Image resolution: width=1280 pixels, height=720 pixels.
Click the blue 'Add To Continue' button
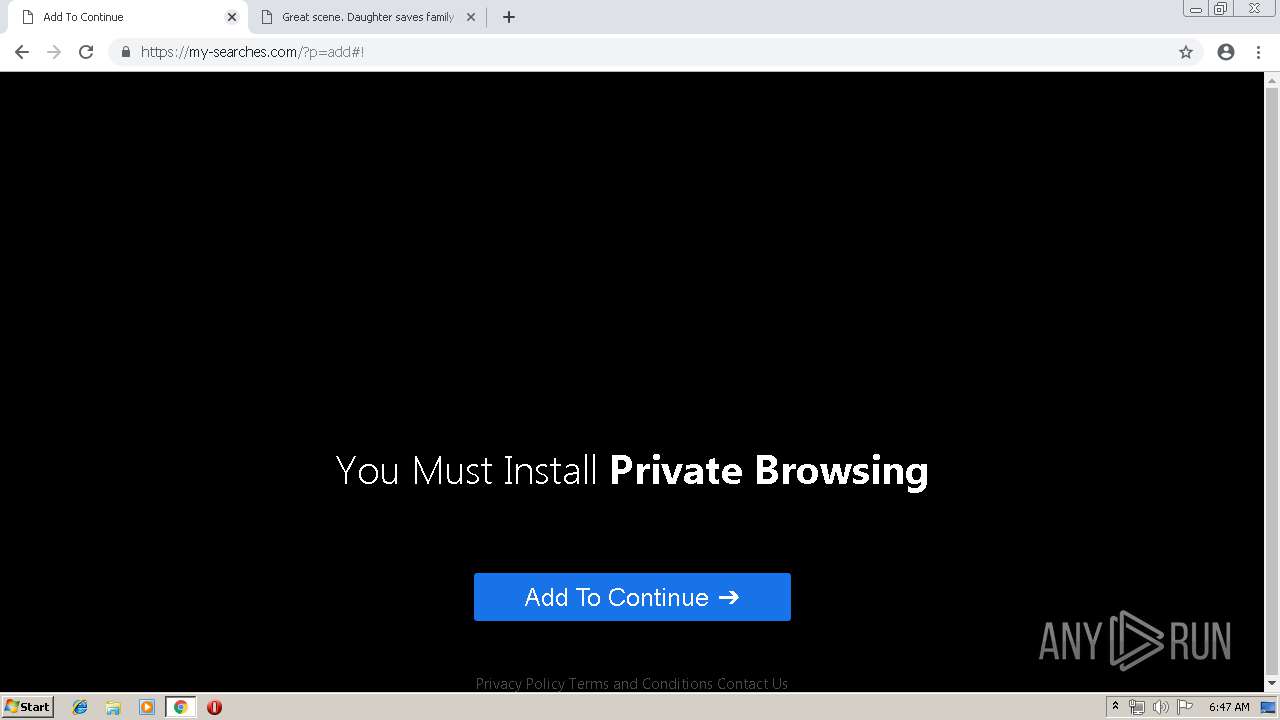(x=632, y=597)
